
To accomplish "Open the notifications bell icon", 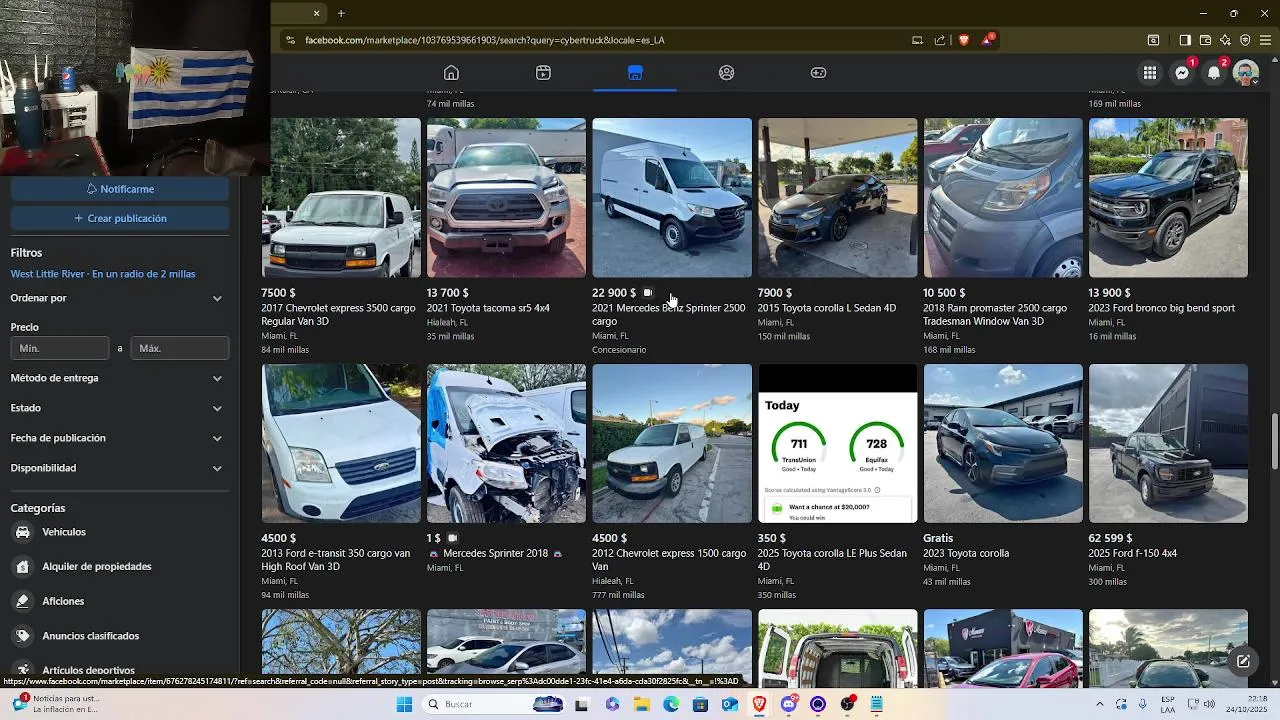I will click(1214, 73).
